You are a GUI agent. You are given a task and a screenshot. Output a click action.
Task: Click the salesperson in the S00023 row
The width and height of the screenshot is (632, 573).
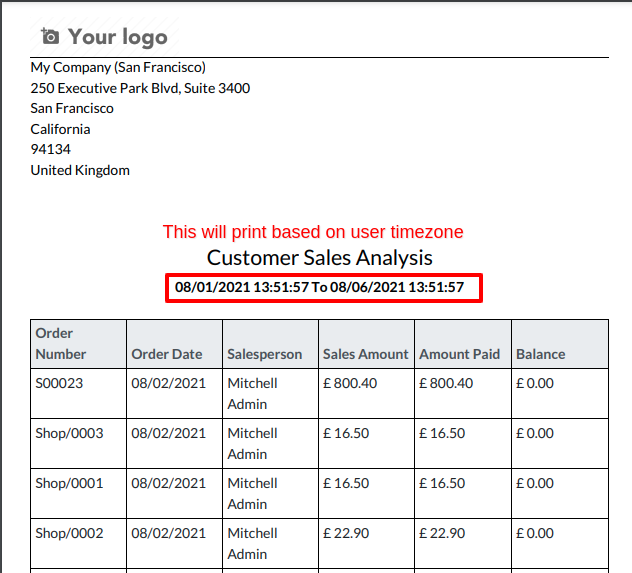point(252,394)
